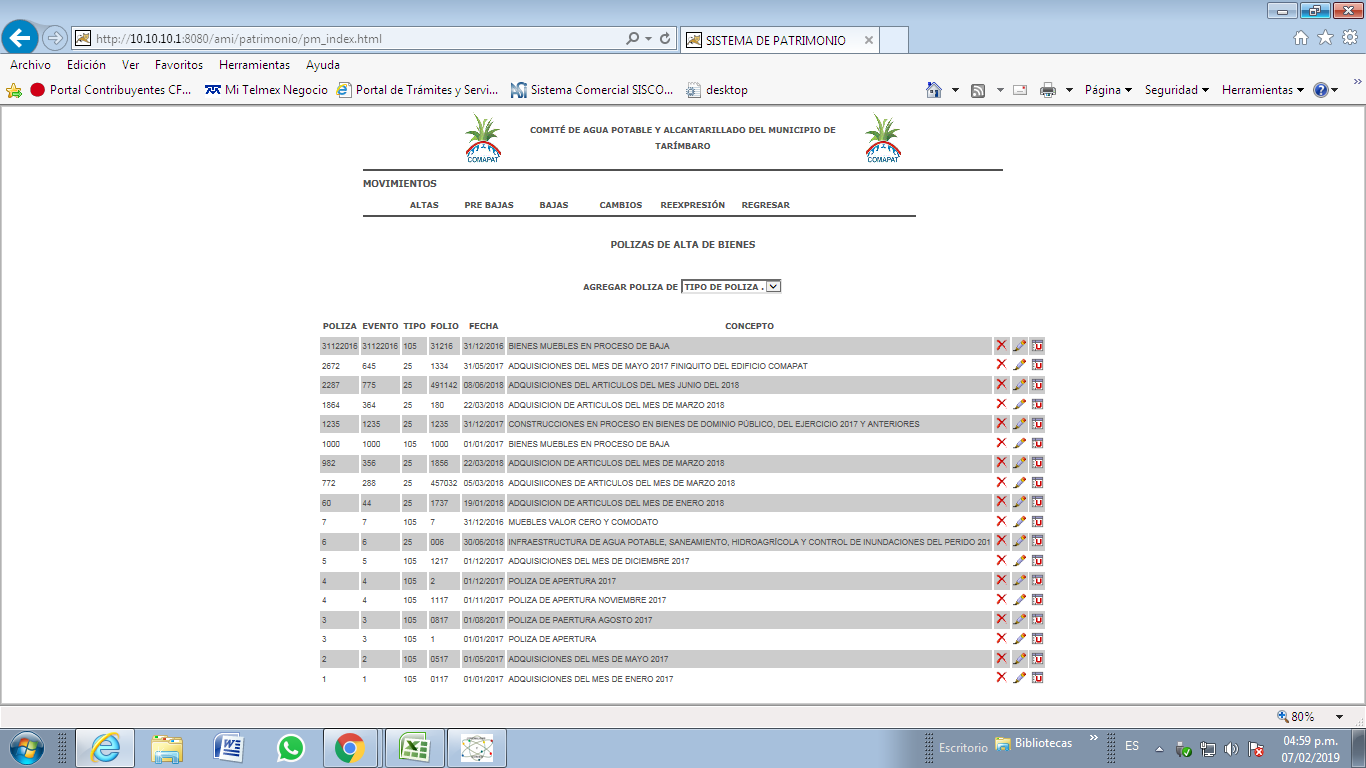
Task: Open the TIPO DE POLIZA dropdown
Action: point(730,287)
